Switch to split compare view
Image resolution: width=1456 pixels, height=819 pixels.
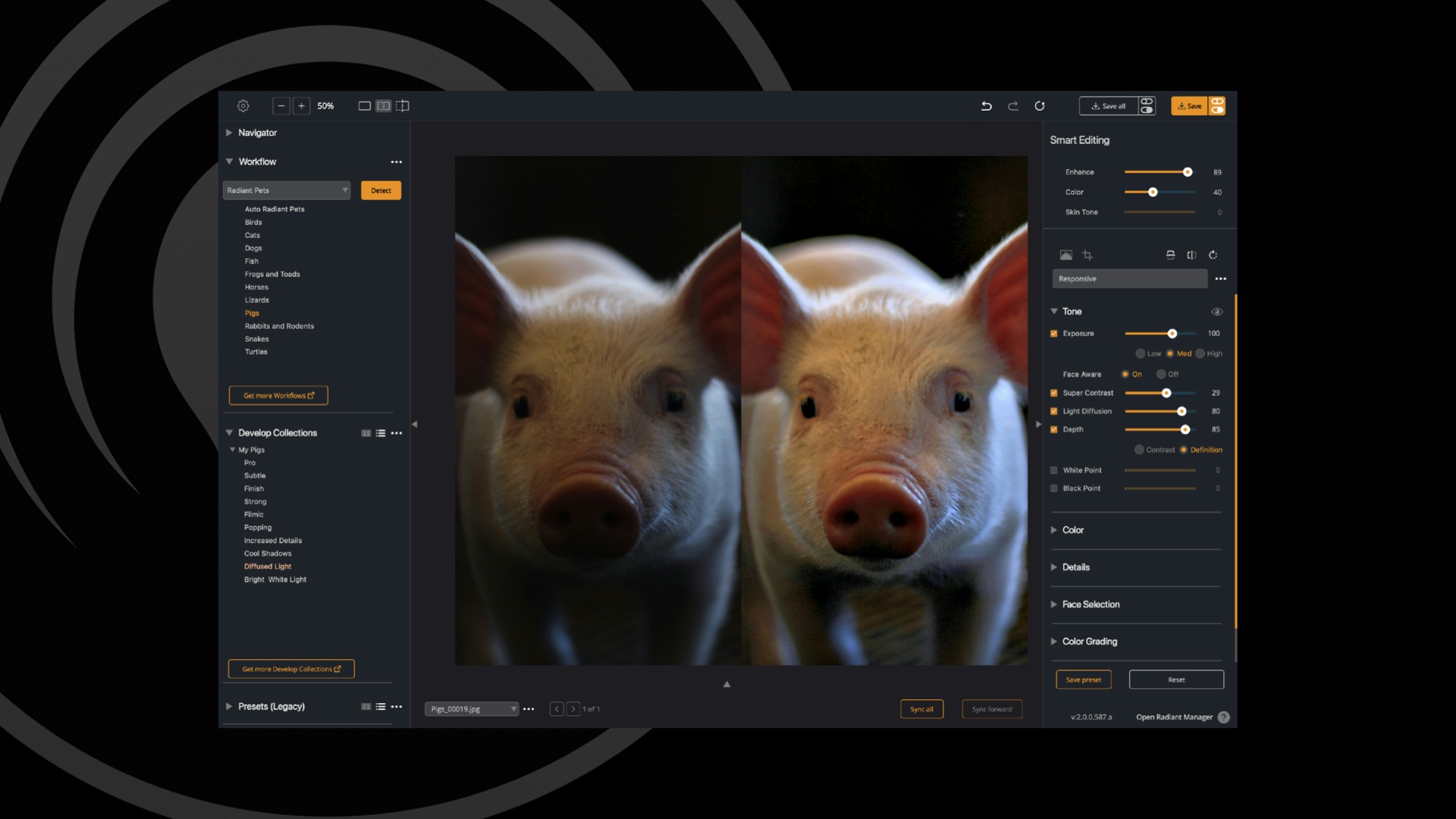[403, 106]
